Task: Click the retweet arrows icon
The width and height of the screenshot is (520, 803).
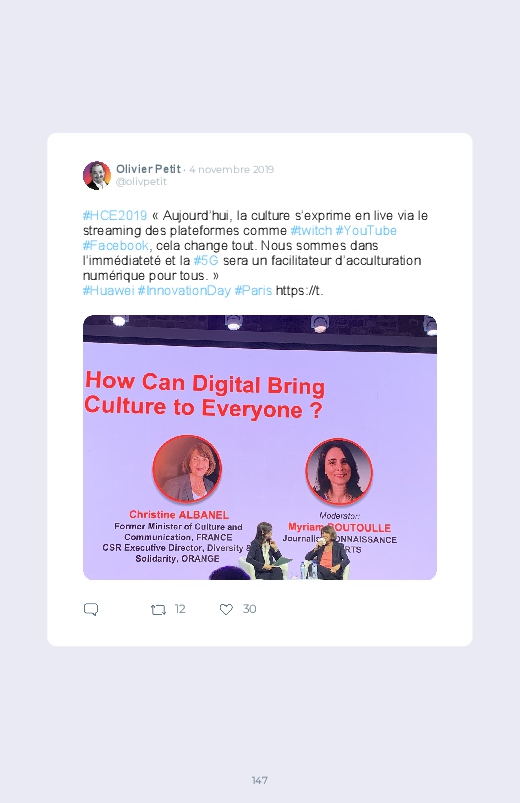Action: click(x=158, y=609)
